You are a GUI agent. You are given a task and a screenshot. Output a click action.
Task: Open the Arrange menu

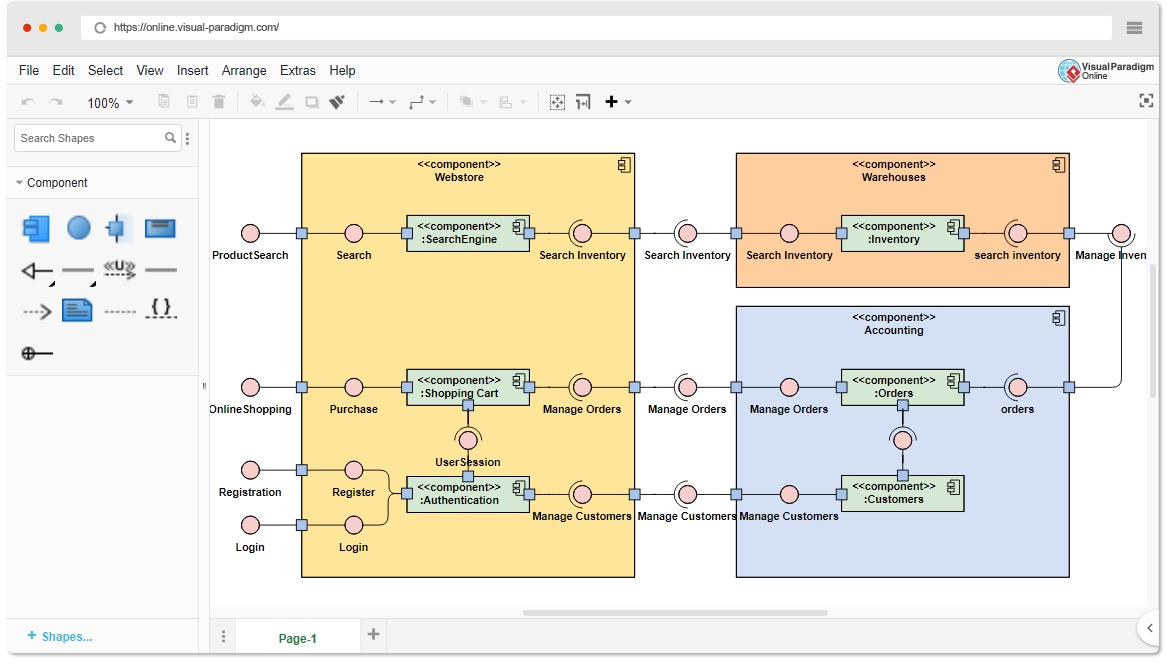tap(244, 70)
